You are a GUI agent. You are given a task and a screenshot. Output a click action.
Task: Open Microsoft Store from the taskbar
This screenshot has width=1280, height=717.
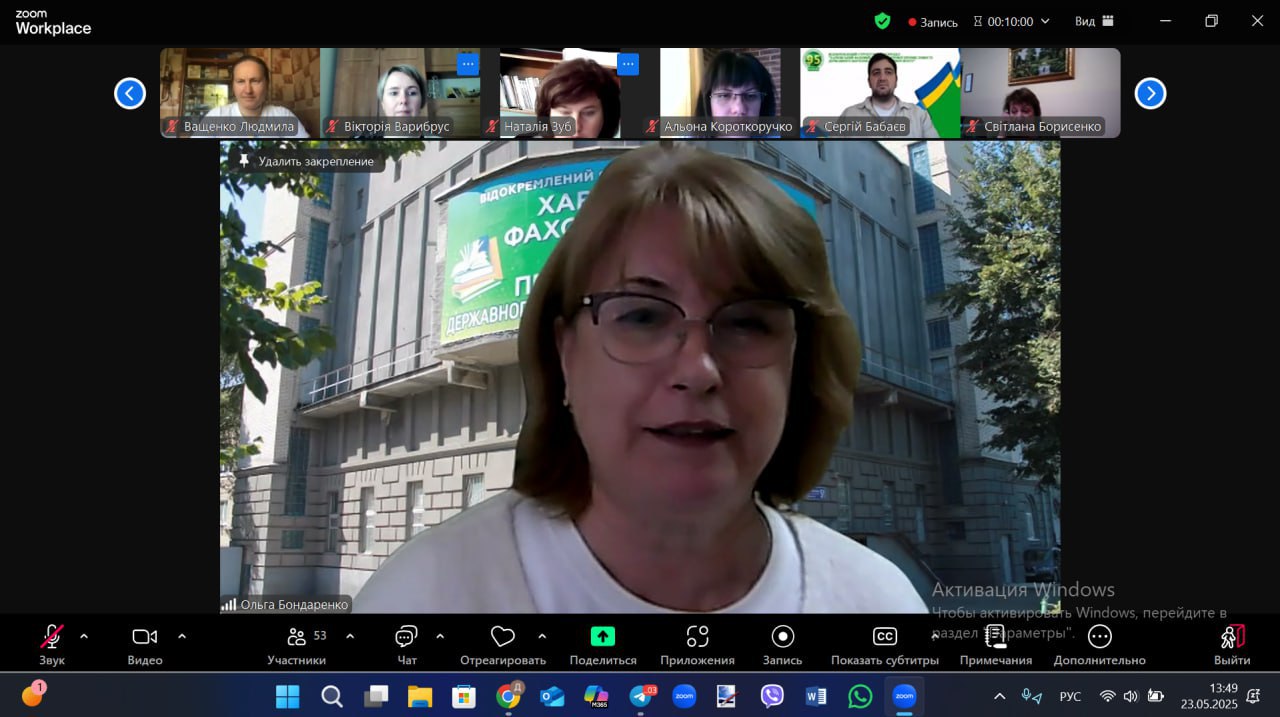coord(464,696)
